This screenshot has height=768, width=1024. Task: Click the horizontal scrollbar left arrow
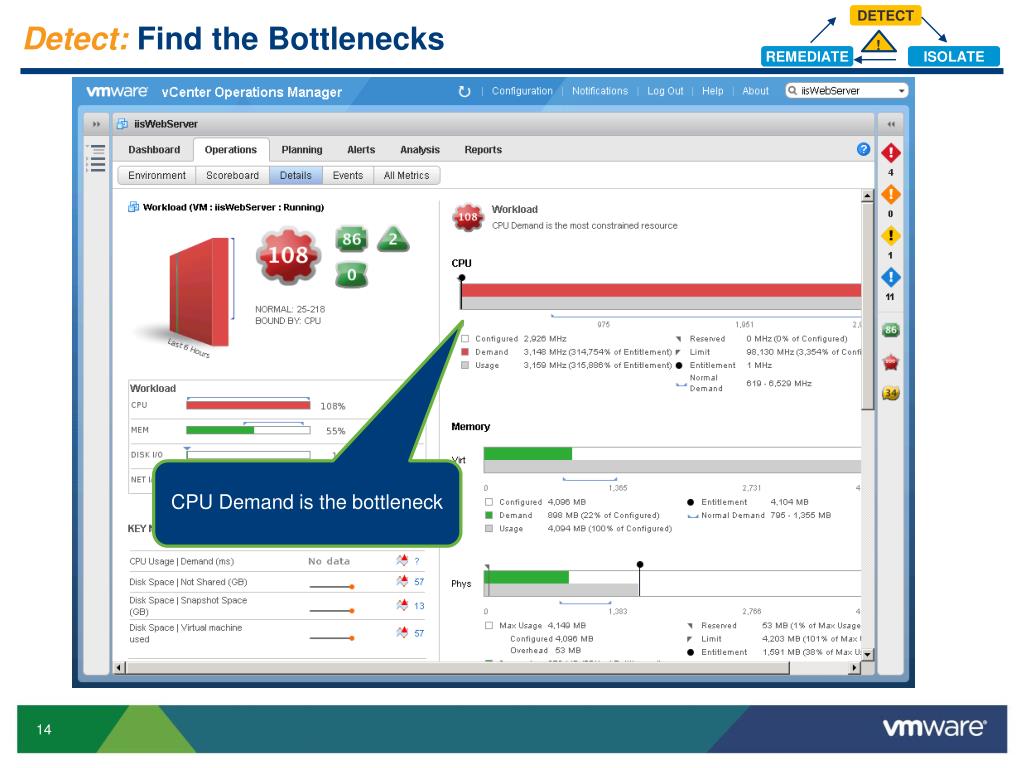pos(120,667)
